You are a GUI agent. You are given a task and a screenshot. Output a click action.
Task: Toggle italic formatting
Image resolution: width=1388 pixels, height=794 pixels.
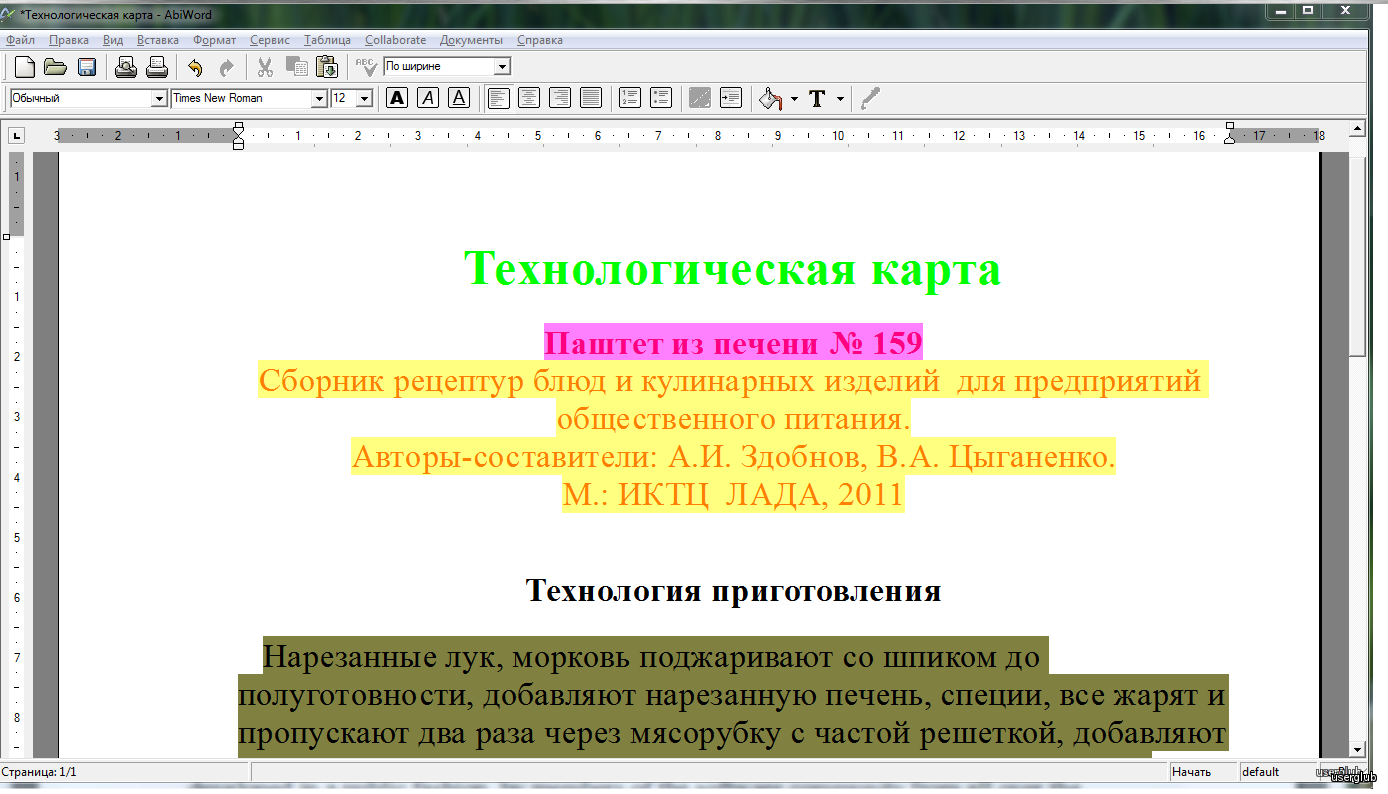pos(428,98)
